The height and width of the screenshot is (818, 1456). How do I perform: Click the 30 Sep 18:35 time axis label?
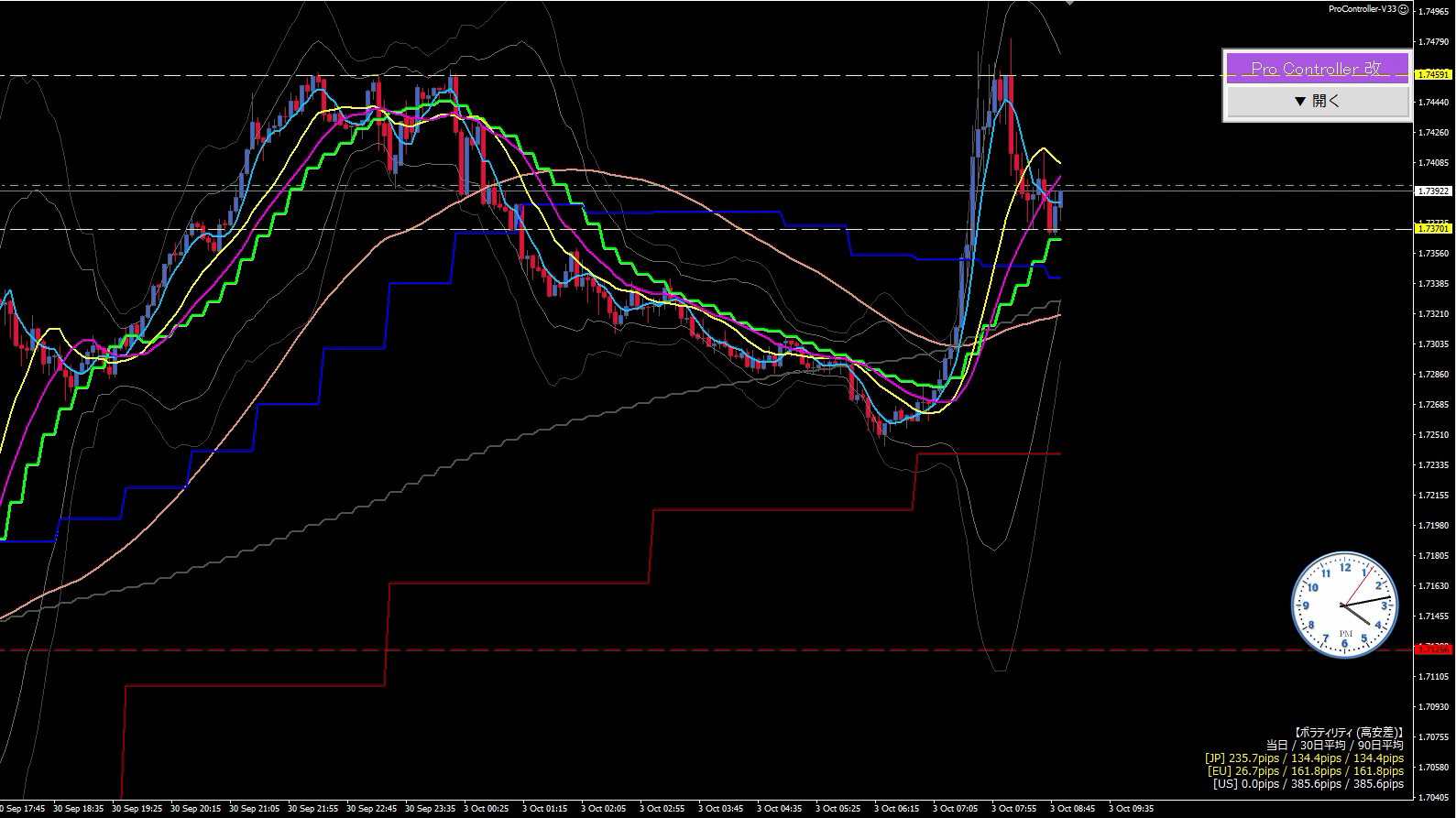[78, 810]
